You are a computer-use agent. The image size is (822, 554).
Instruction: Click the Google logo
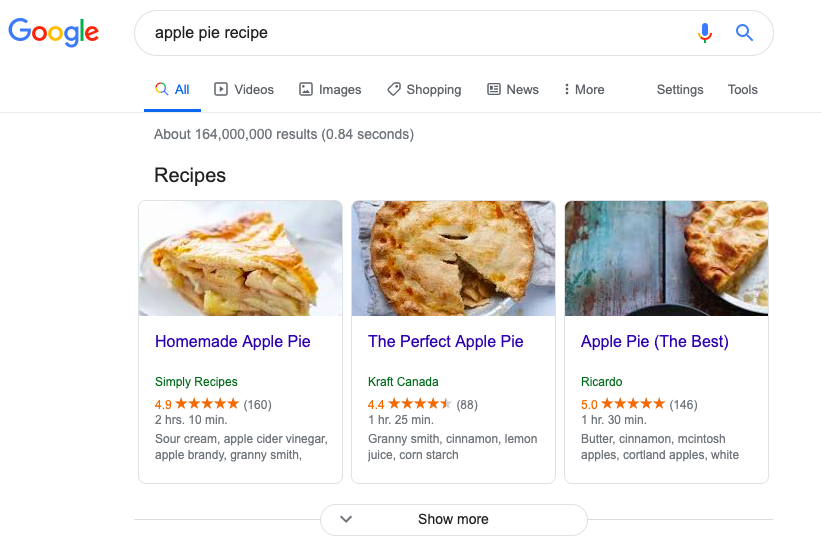coord(53,32)
